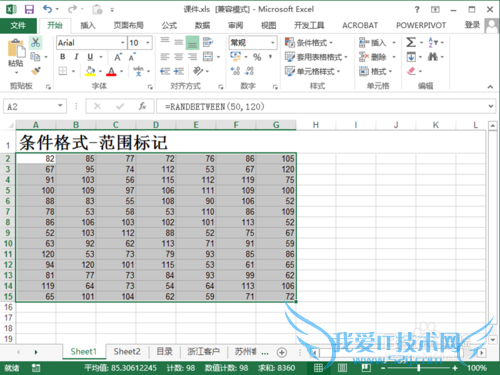
Task: Apply cell borders icon
Action: (x=63, y=71)
